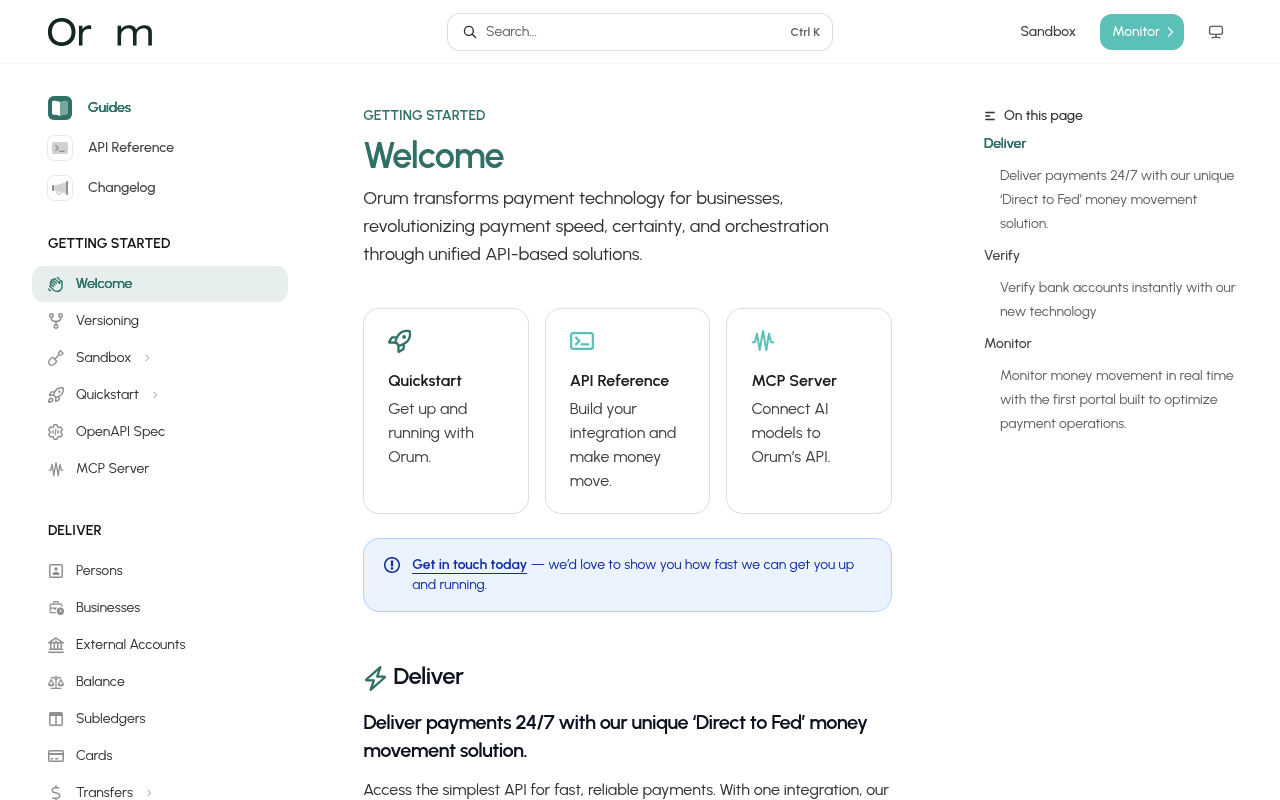This screenshot has width=1280, height=800.
Task: Click the GETTING STARTED sidebar section header
Action: (x=109, y=244)
